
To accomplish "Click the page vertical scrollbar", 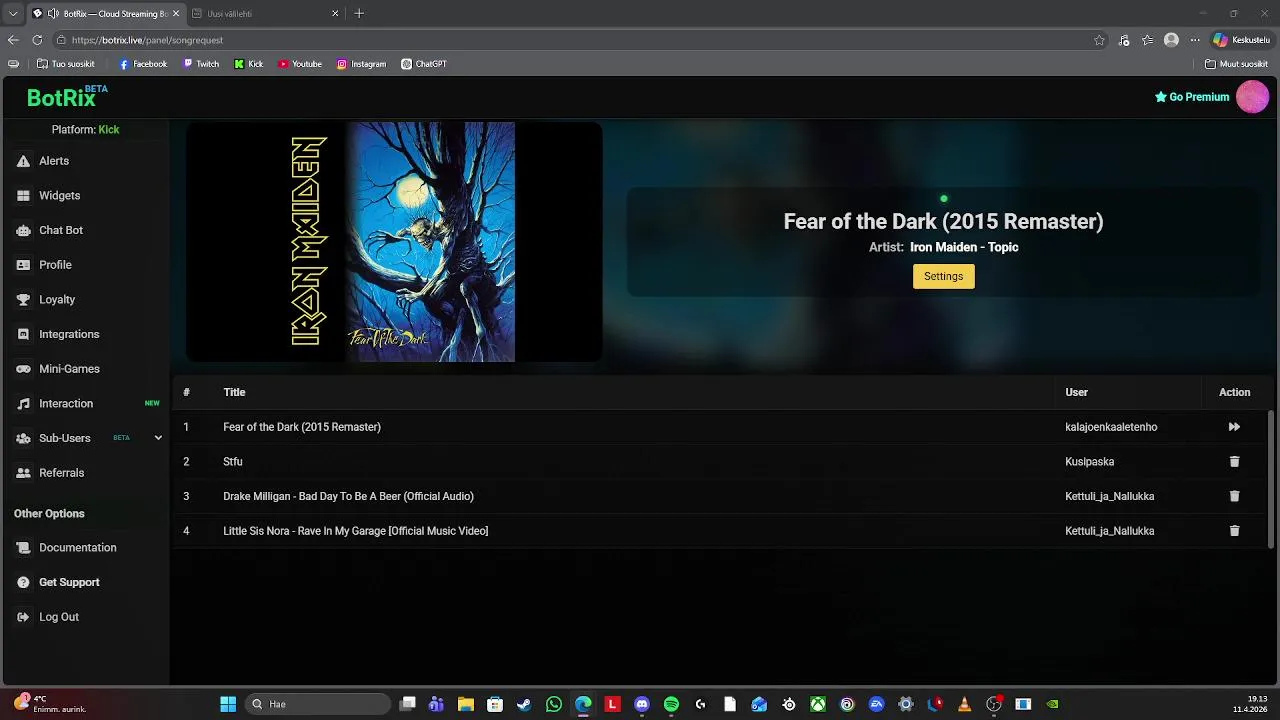I will pos(1271,478).
